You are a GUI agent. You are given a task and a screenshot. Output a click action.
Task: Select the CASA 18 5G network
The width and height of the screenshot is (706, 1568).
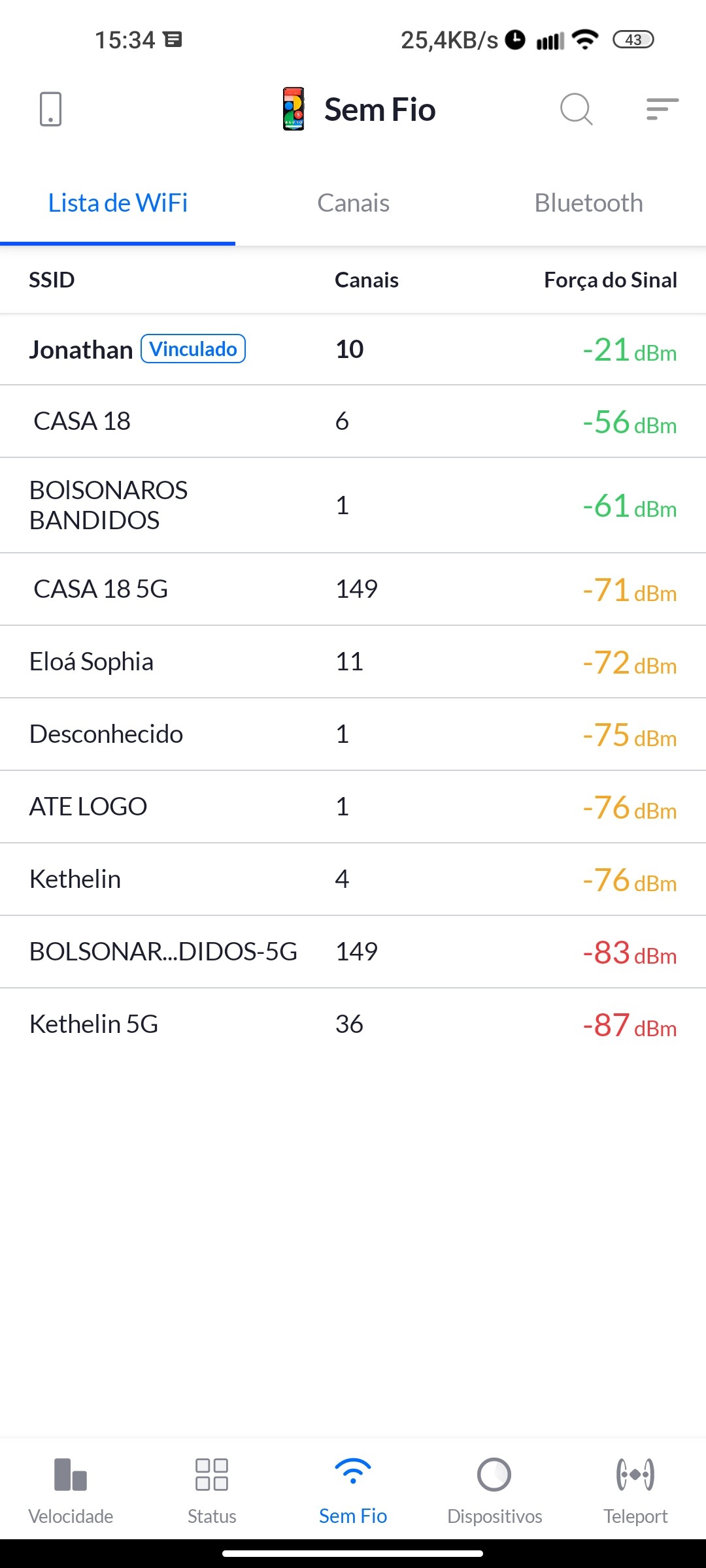pos(101,589)
